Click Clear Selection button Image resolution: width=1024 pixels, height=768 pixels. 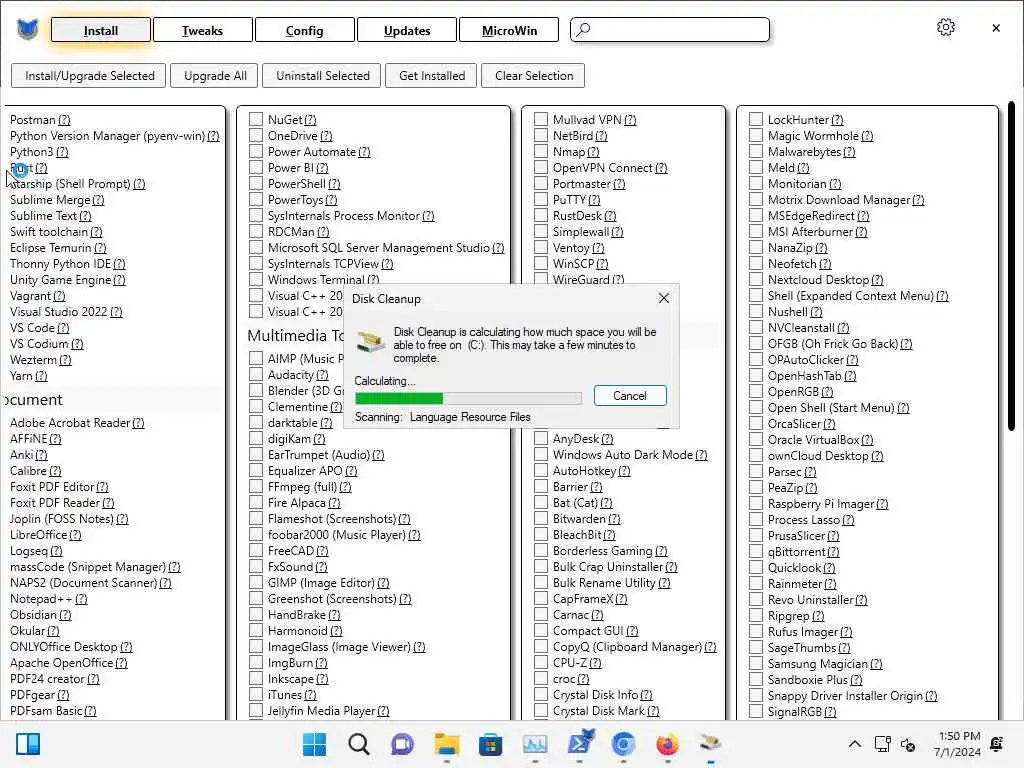coord(534,76)
